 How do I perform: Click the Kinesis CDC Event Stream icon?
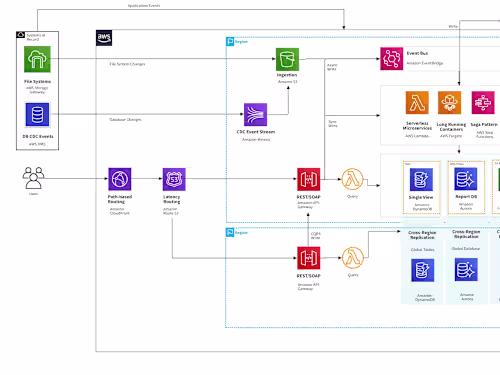[255, 114]
